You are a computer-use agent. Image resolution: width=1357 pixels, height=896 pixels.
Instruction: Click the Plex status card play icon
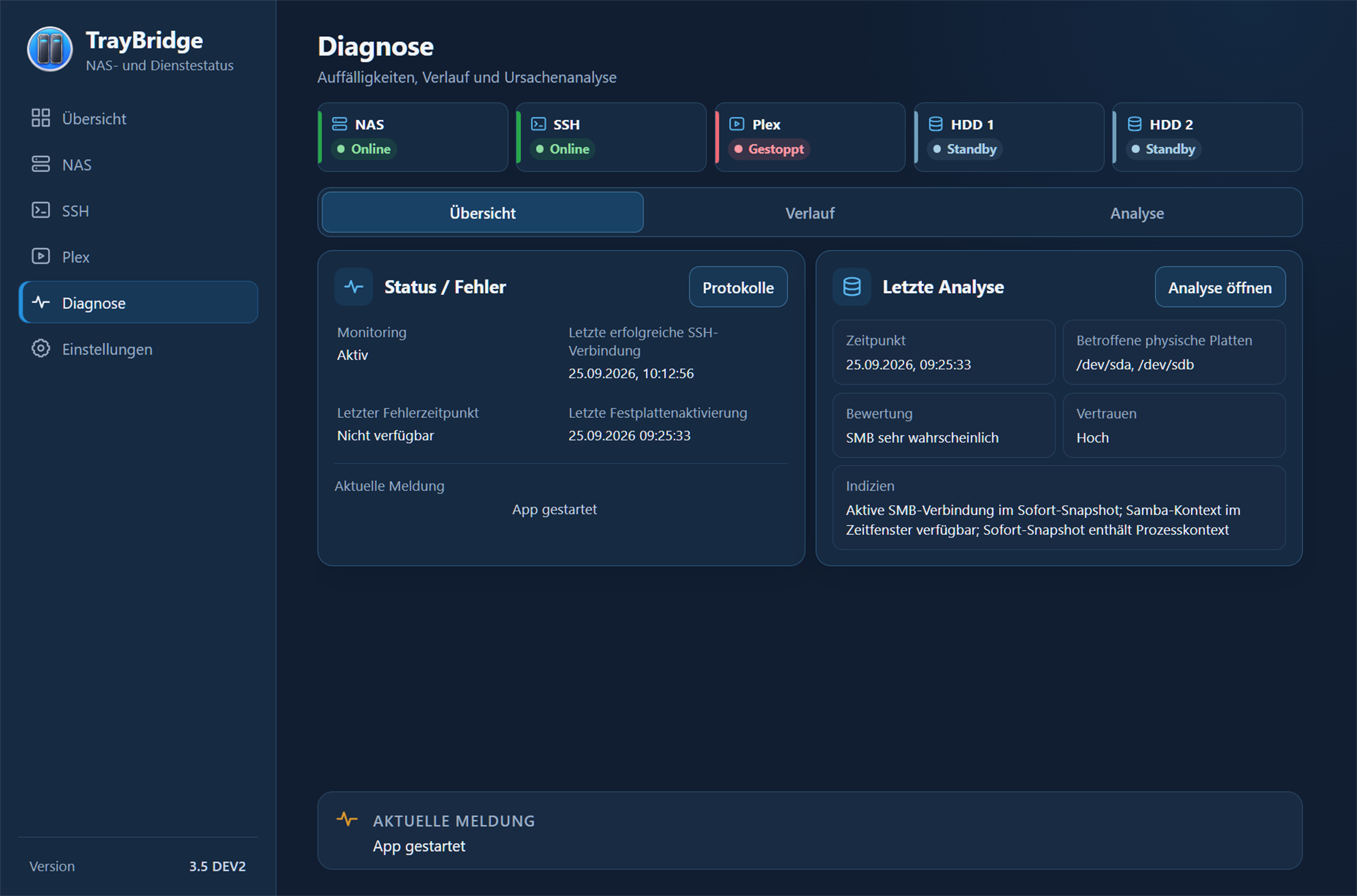click(737, 124)
